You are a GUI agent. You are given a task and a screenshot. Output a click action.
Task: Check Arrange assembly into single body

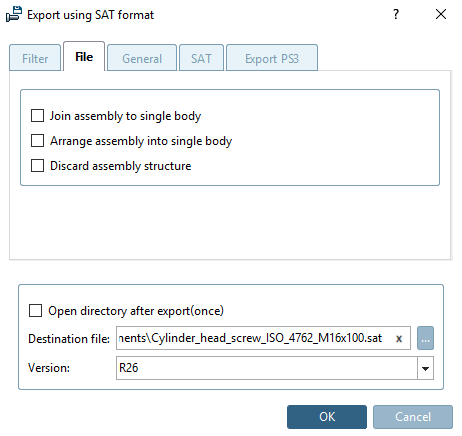pyautogui.click(x=37, y=141)
